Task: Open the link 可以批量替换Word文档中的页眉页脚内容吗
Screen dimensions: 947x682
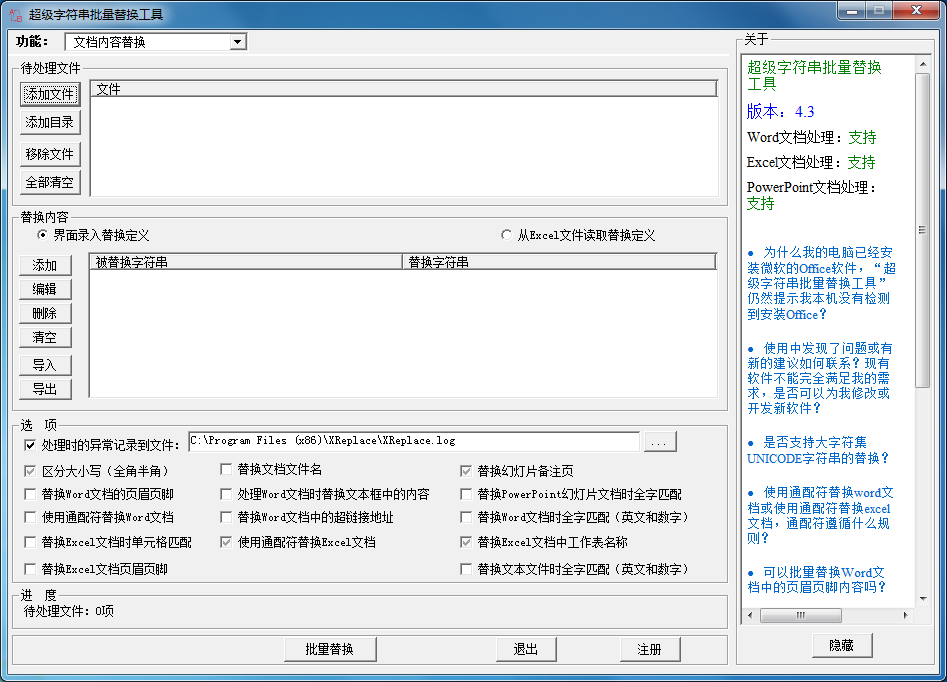Action: pos(817,579)
